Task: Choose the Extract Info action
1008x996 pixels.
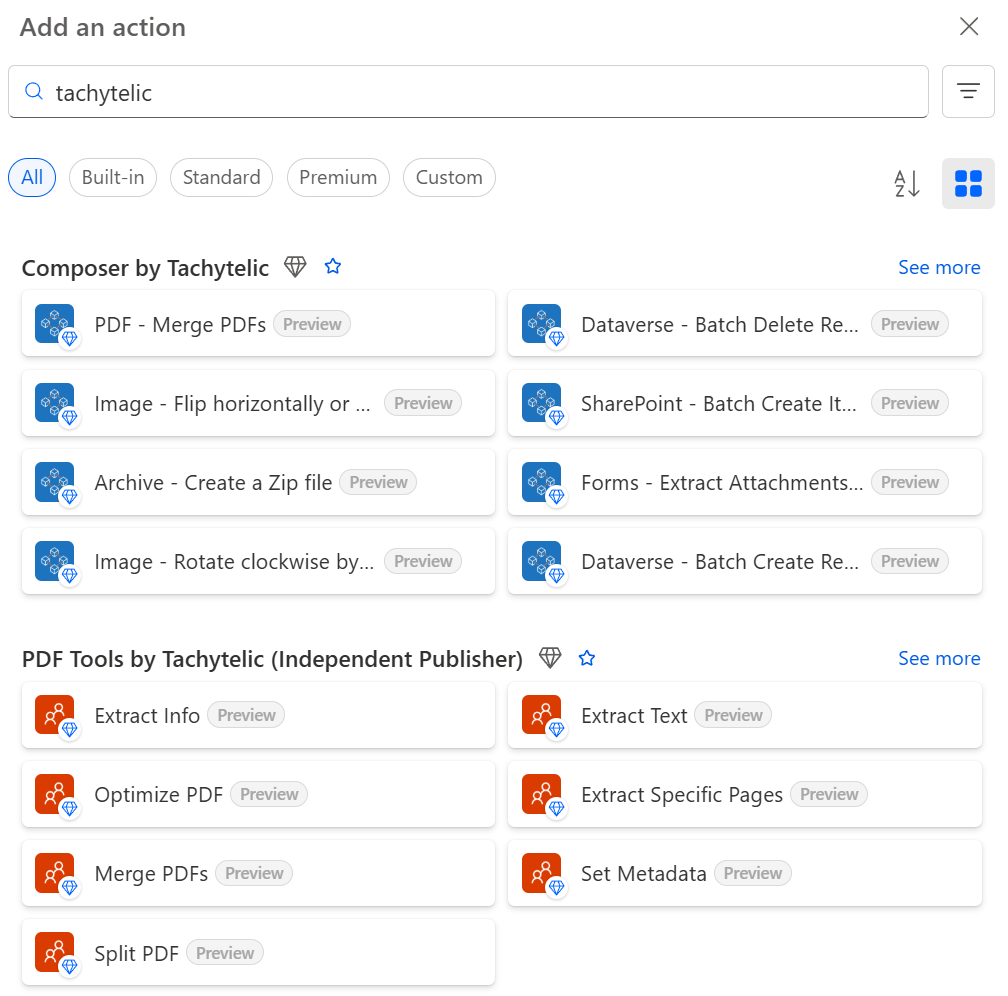Action: [x=258, y=715]
